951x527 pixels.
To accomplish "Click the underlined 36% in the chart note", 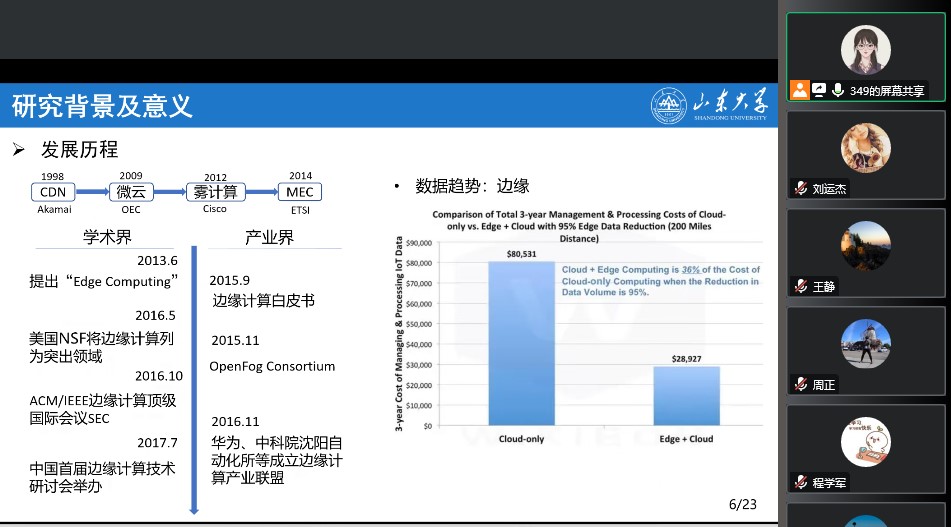I will [690, 270].
